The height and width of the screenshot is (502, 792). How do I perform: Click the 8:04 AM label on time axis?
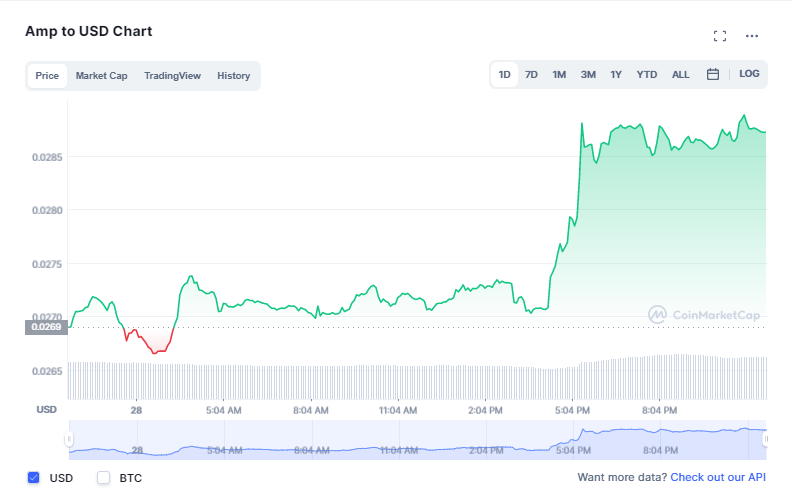(x=311, y=411)
